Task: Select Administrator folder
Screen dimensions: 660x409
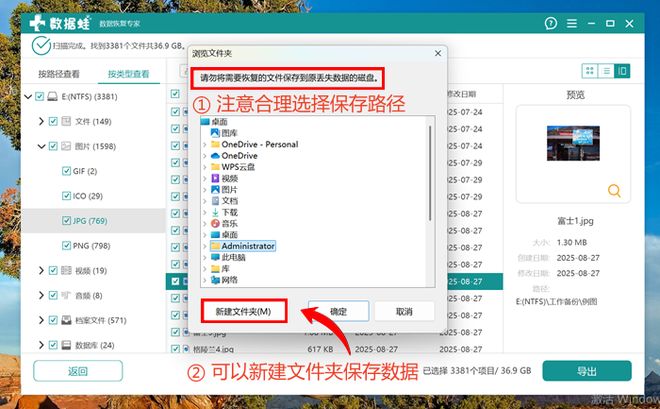Action: [243, 246]
